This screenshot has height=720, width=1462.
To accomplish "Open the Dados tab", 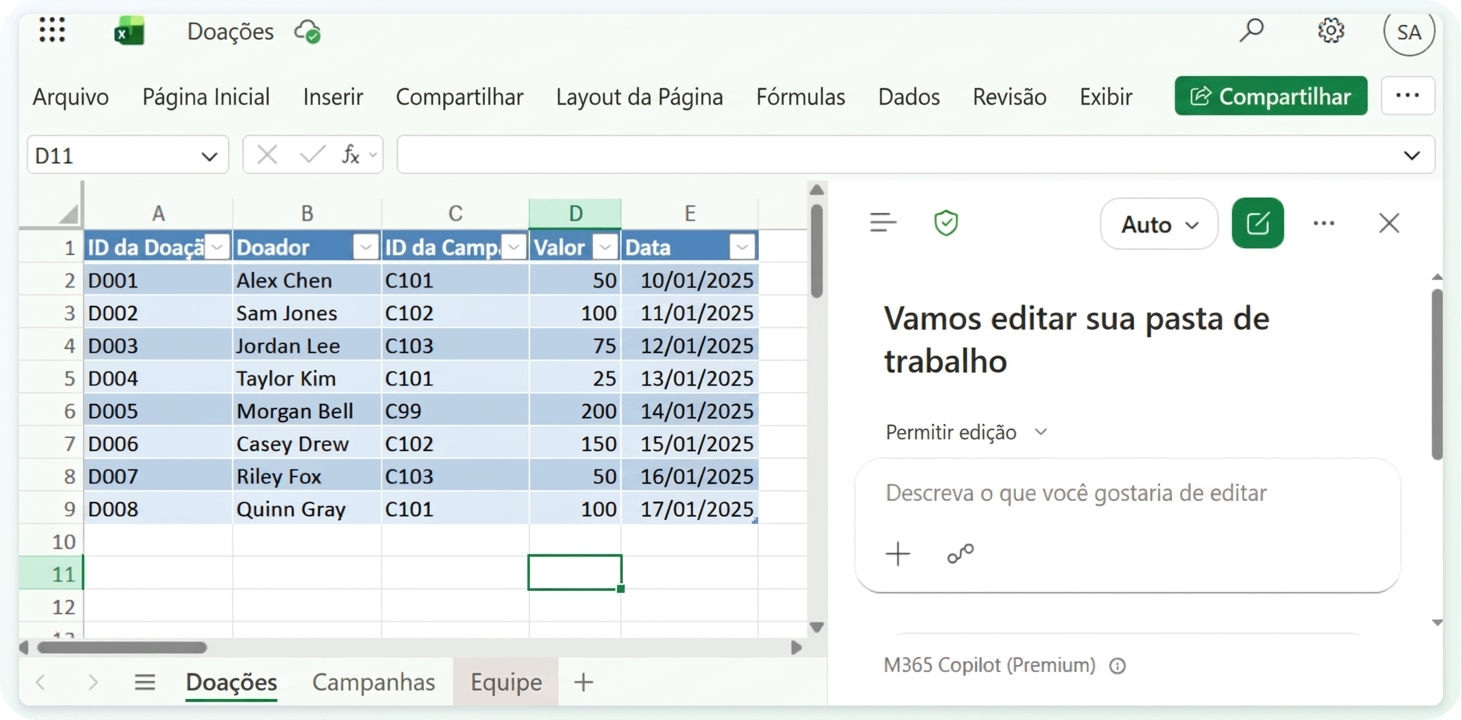I will 909,97.
